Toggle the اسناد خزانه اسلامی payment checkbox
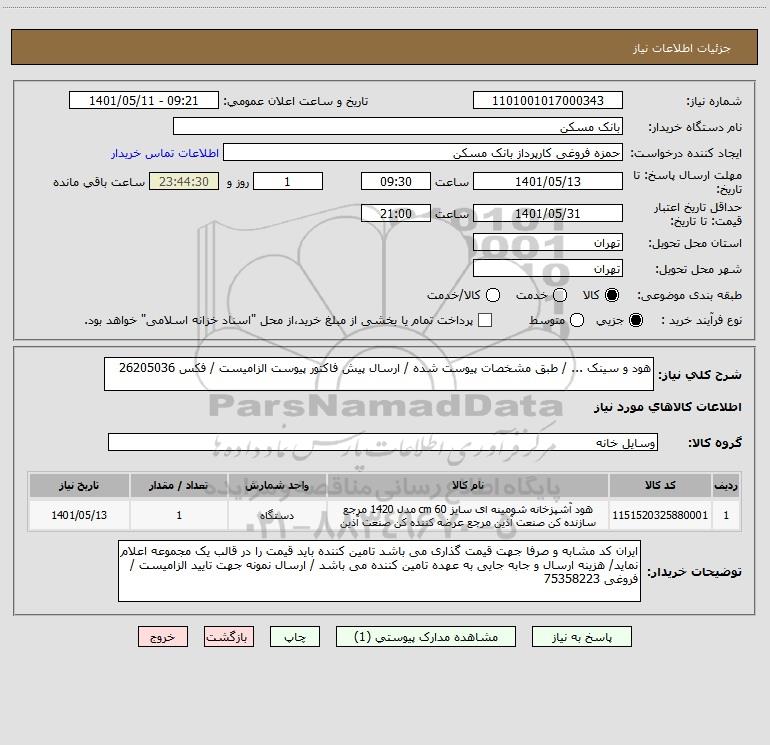 coord(485,320)
